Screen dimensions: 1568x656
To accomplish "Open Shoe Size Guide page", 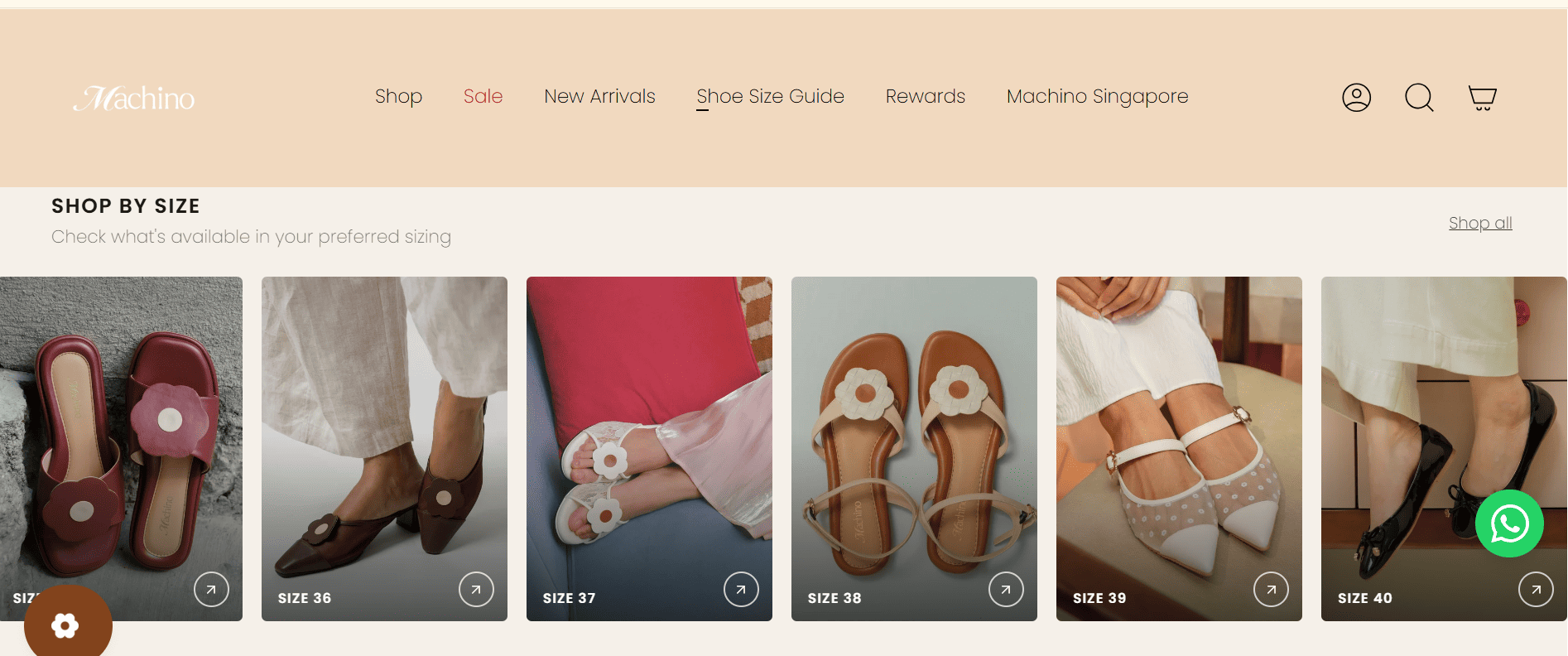I will [770, 96].
